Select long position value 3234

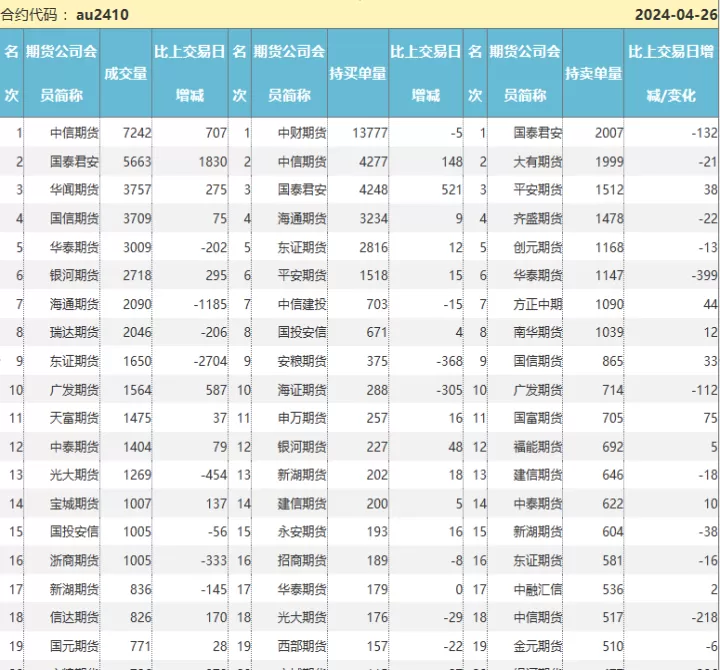373,218
